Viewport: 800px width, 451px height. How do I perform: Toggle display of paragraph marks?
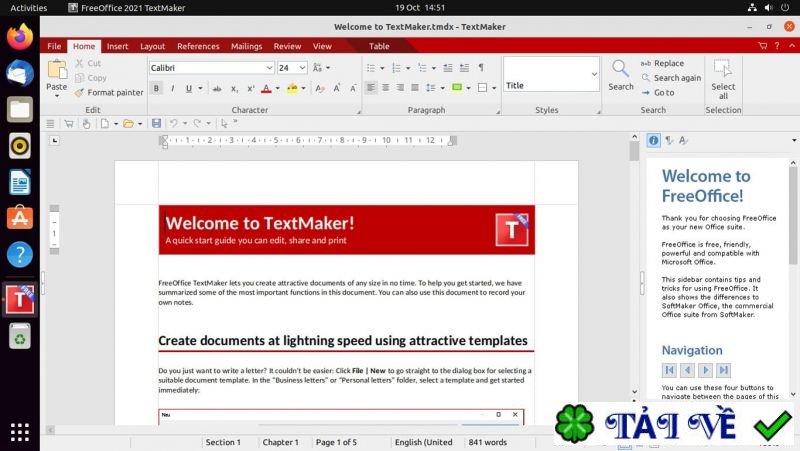[x=480, y=68]
